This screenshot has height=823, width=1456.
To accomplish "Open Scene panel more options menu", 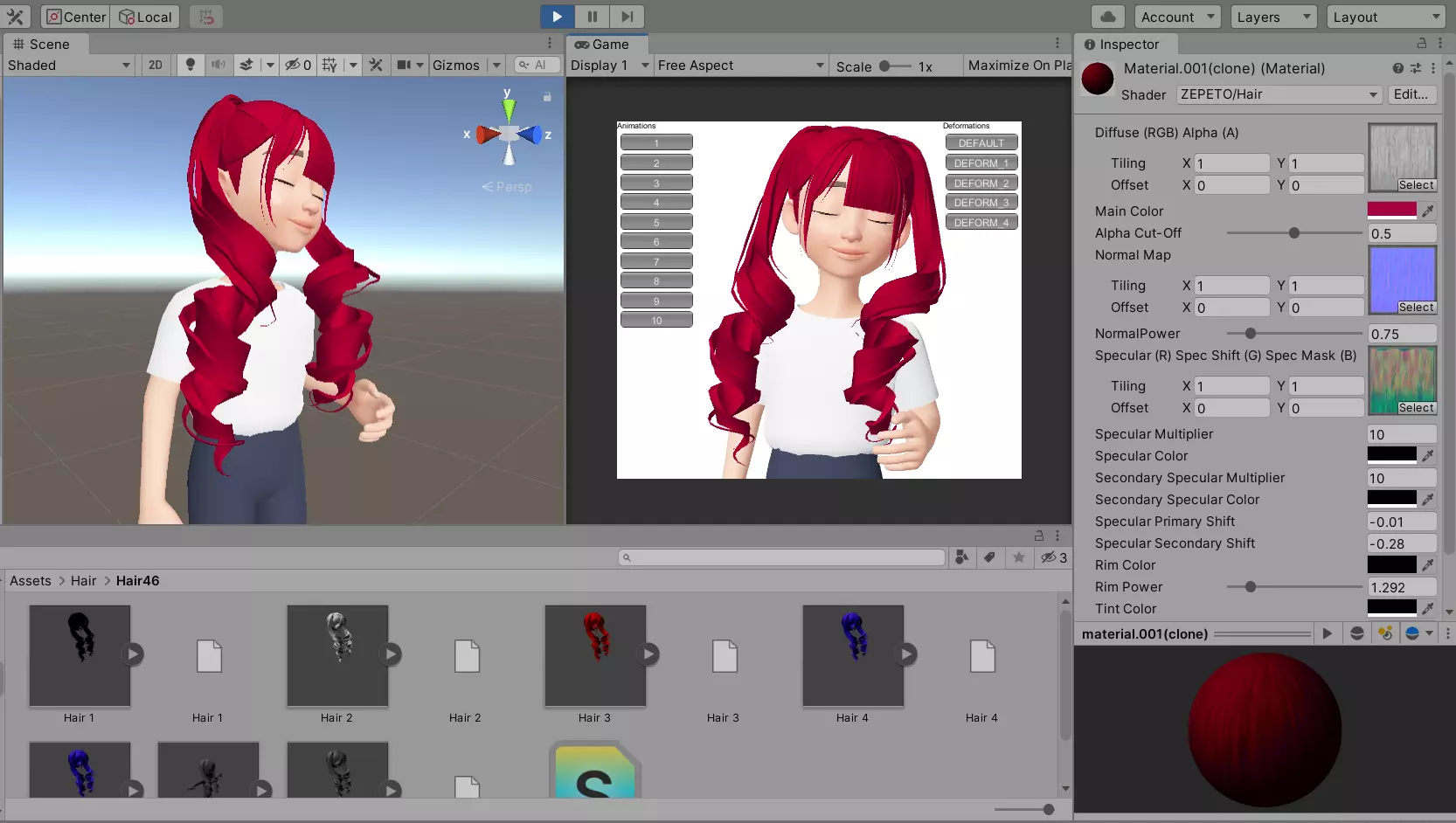I will click(x=550, y=44).
